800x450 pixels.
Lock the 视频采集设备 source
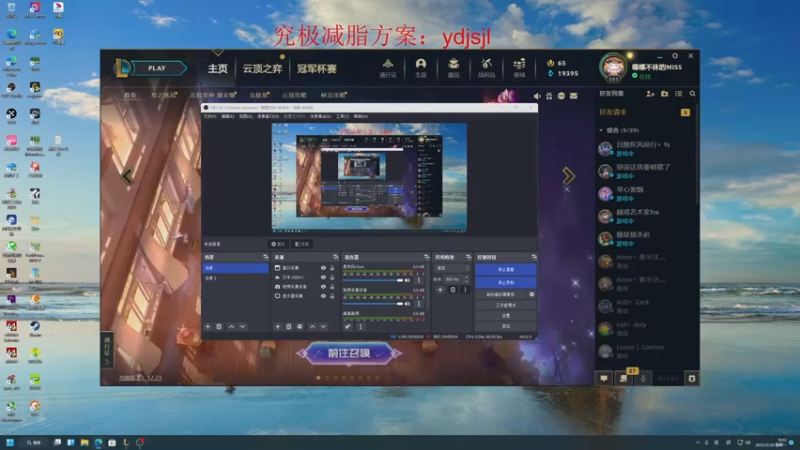point(332,286)
